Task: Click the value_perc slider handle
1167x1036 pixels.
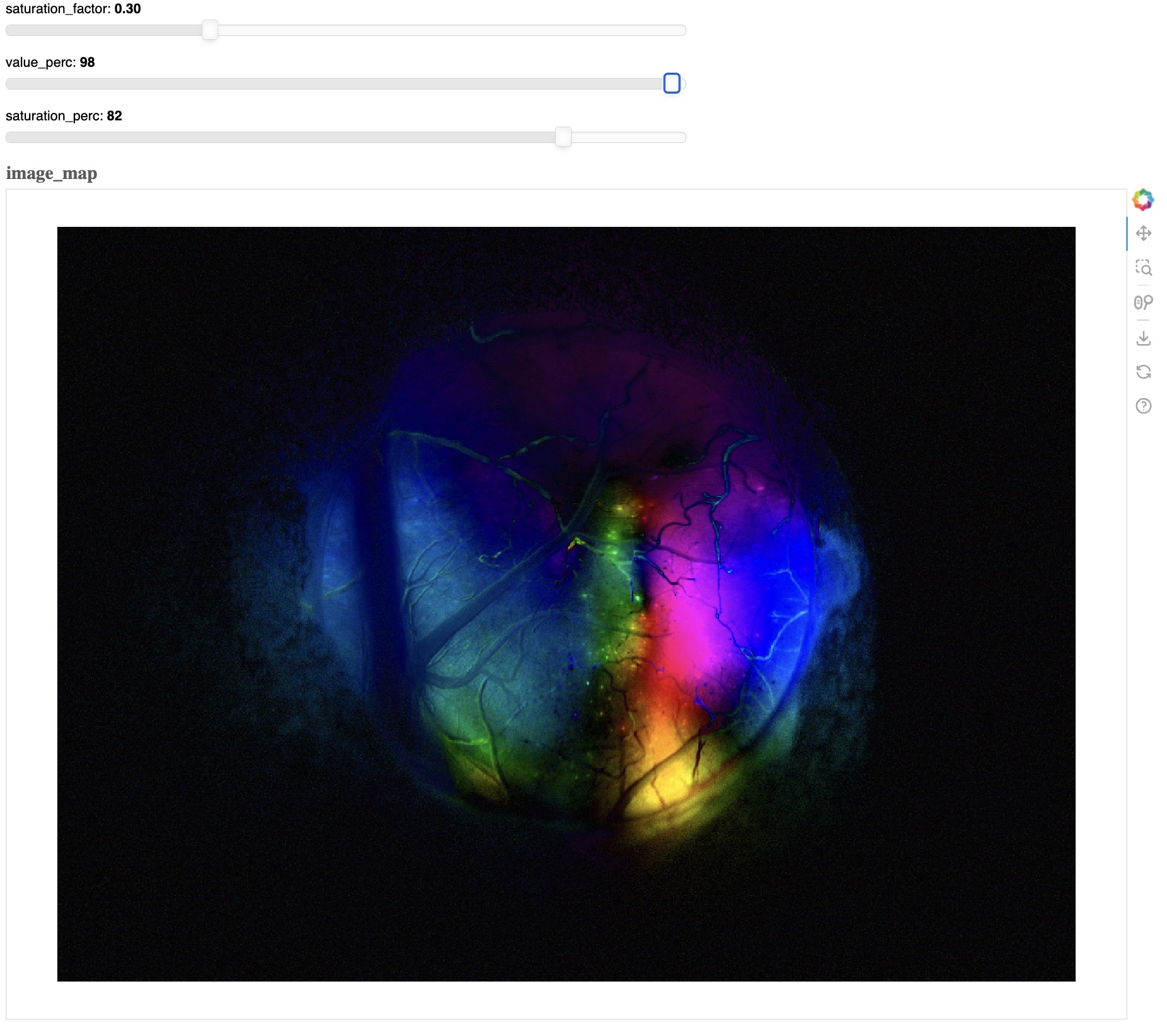Action: (x=672, y=83)
